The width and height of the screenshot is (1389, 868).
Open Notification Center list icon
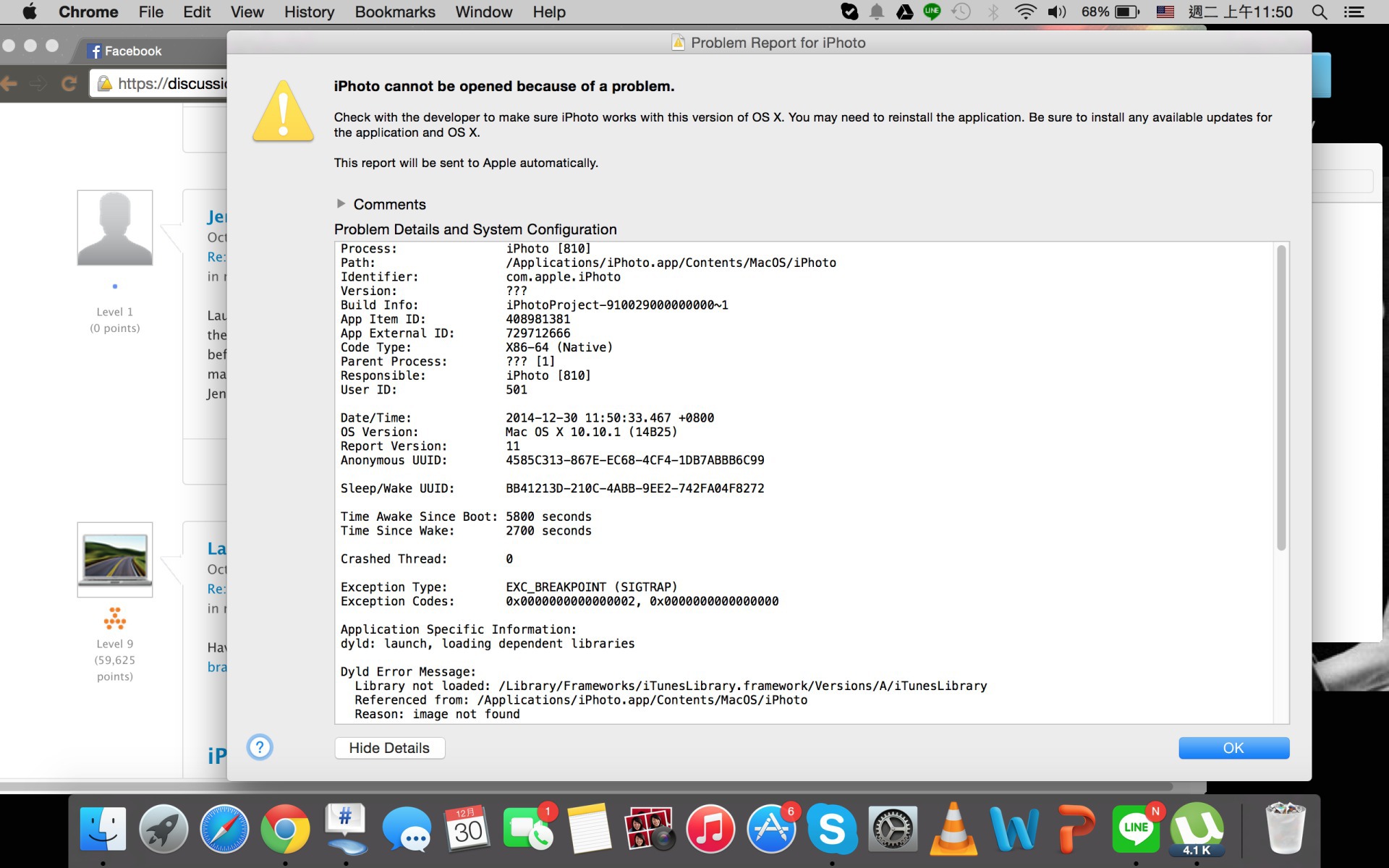(1354, 12)
